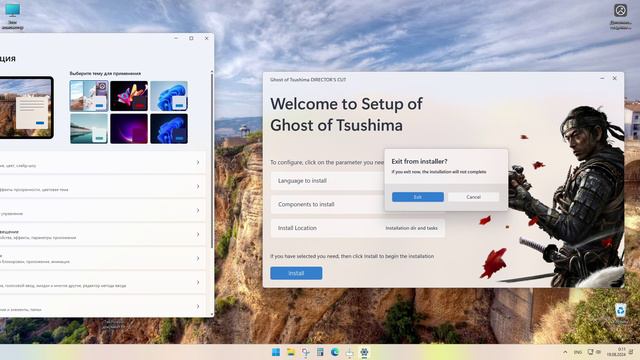Open the Language to install option
Screen dimensions: 640x360
click(327, 181)
